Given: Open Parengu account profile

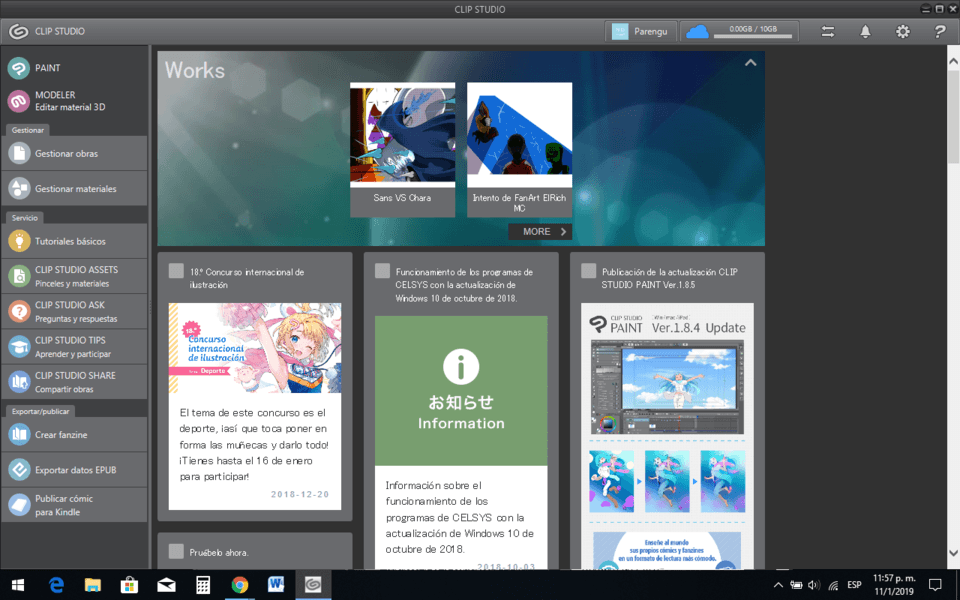Looking at the screenshot, I should 640,31.
